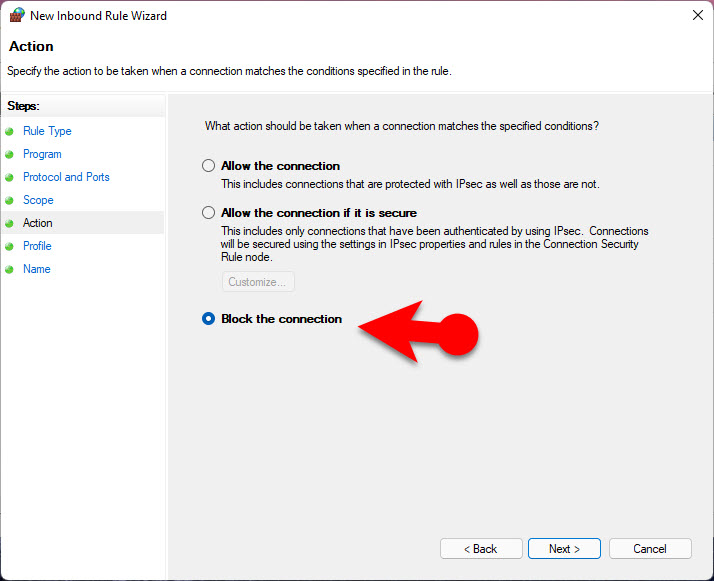The width and height of the screenshot is (714, 581).
Task: Click the Customize... button
Action: click(258, 282)
